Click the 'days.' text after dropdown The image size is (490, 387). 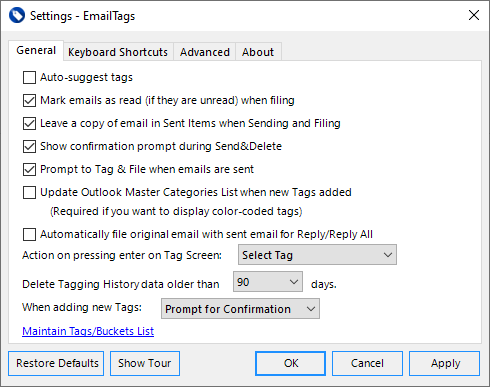[x=324, y=284]
